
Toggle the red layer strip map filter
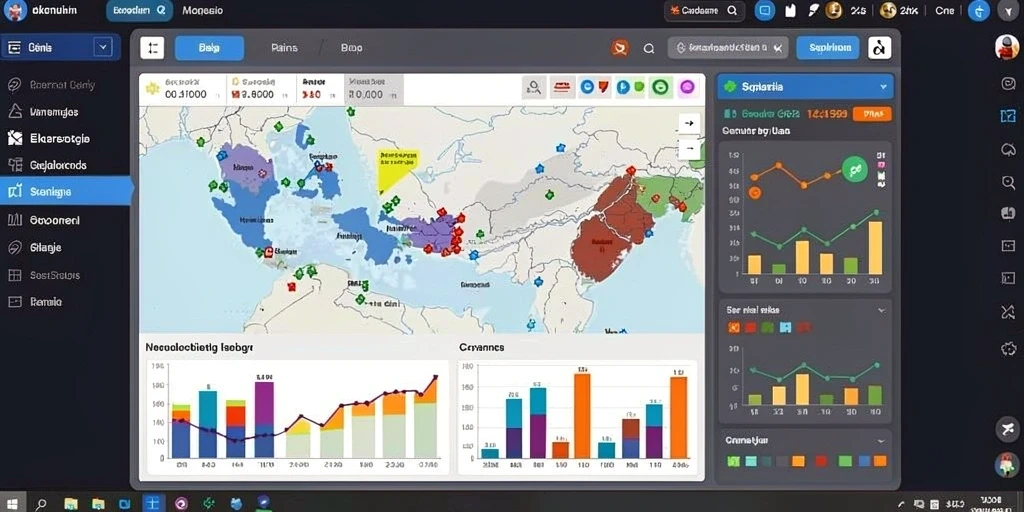coord(562,87)
